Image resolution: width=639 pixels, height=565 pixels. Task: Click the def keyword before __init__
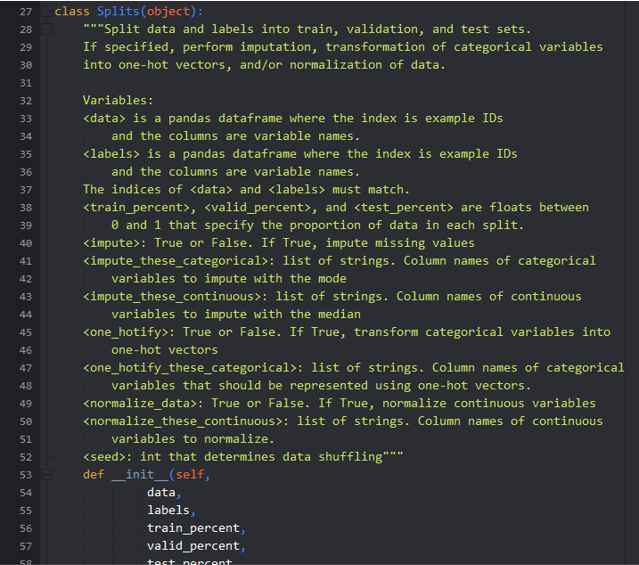(93, 474)
